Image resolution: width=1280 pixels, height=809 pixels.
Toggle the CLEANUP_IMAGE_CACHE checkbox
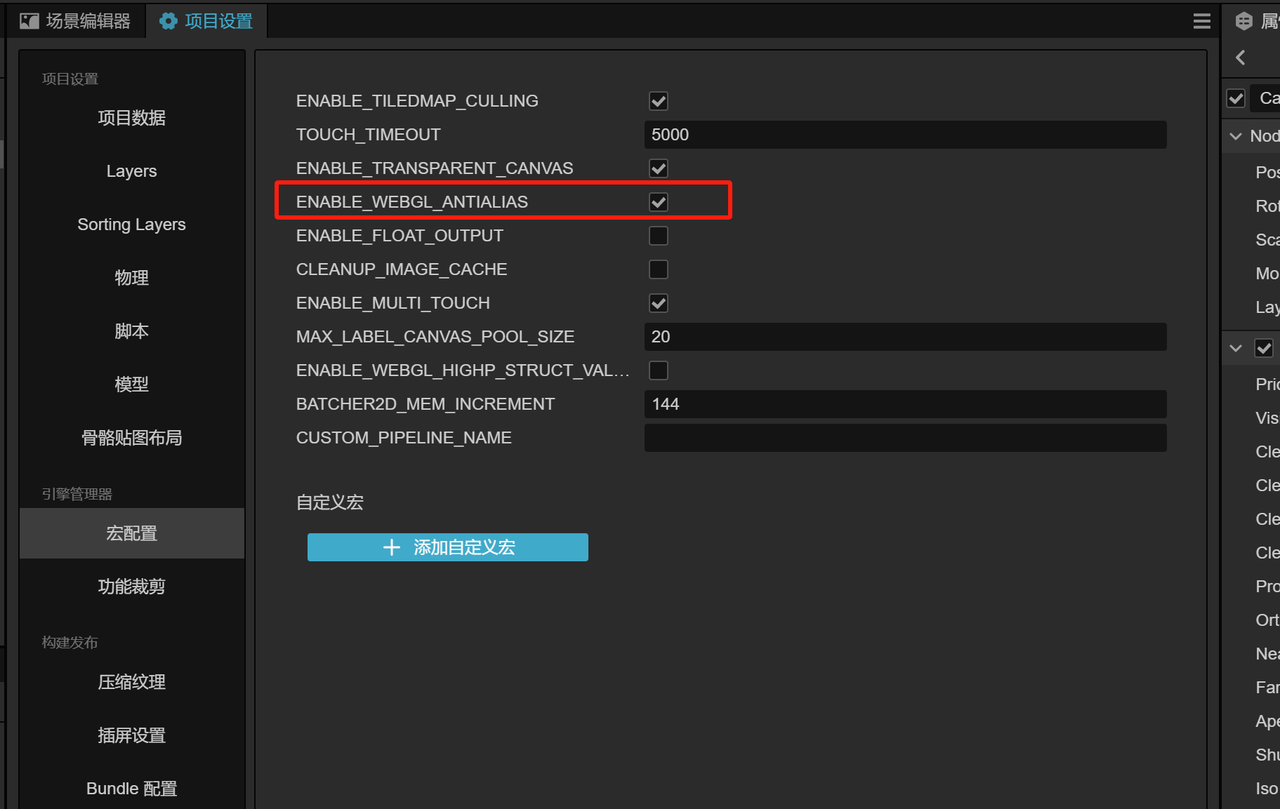click(x=658, y=269)
